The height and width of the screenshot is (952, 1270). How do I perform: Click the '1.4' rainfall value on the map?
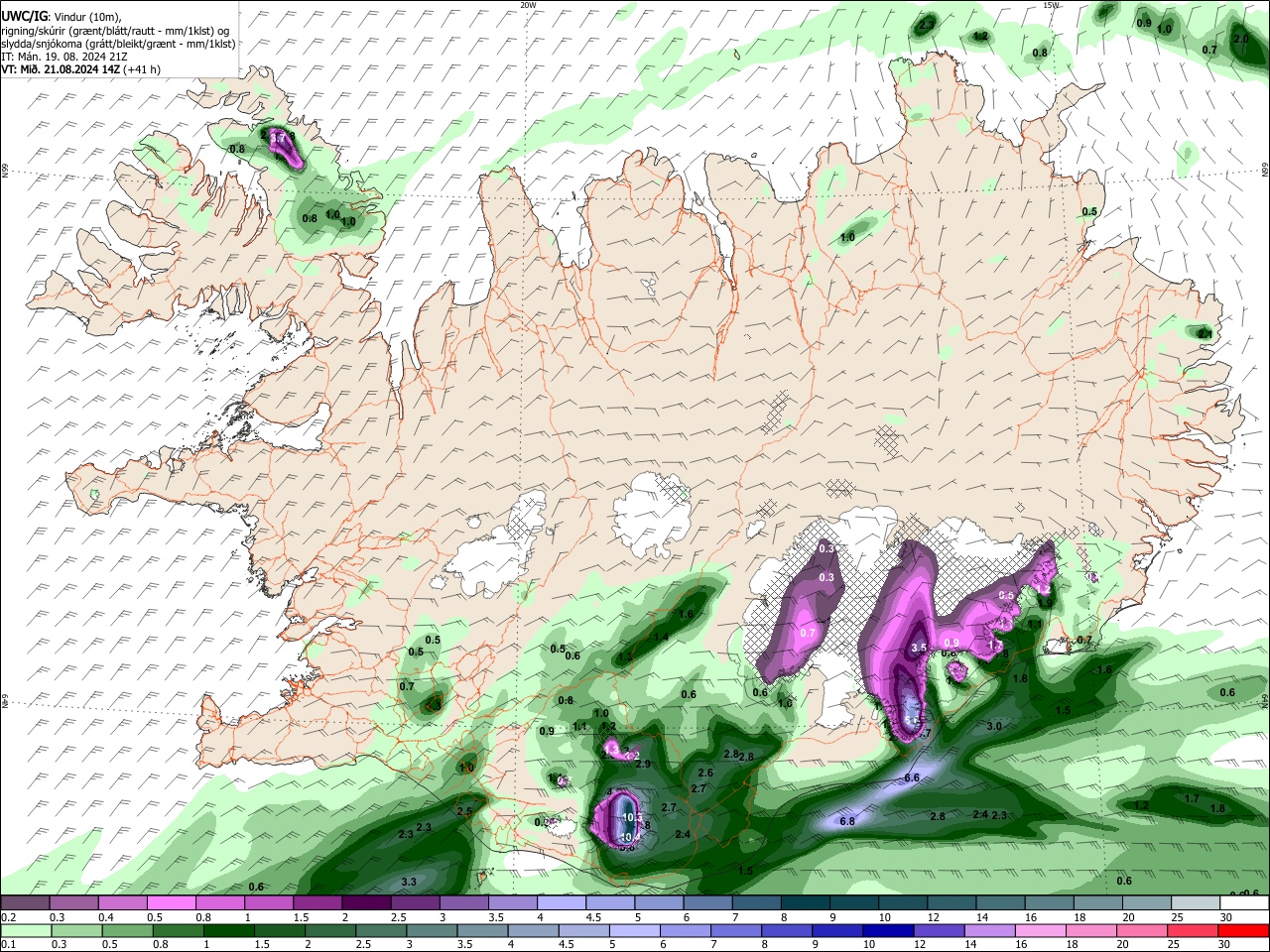click(x=661, y=637)
